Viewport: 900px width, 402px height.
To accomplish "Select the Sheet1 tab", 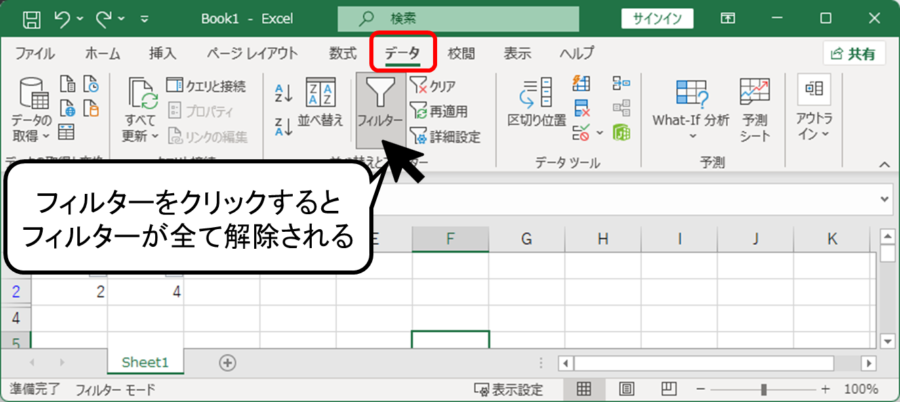I will pyautogui.click(x=145, y=362).
